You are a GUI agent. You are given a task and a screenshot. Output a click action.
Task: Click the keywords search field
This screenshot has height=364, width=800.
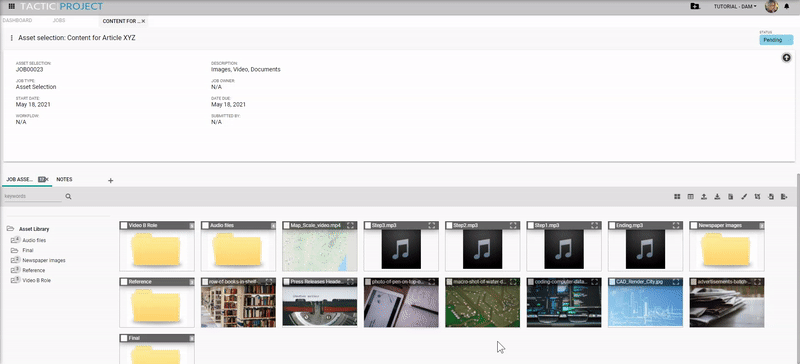(x=33, y=197)
